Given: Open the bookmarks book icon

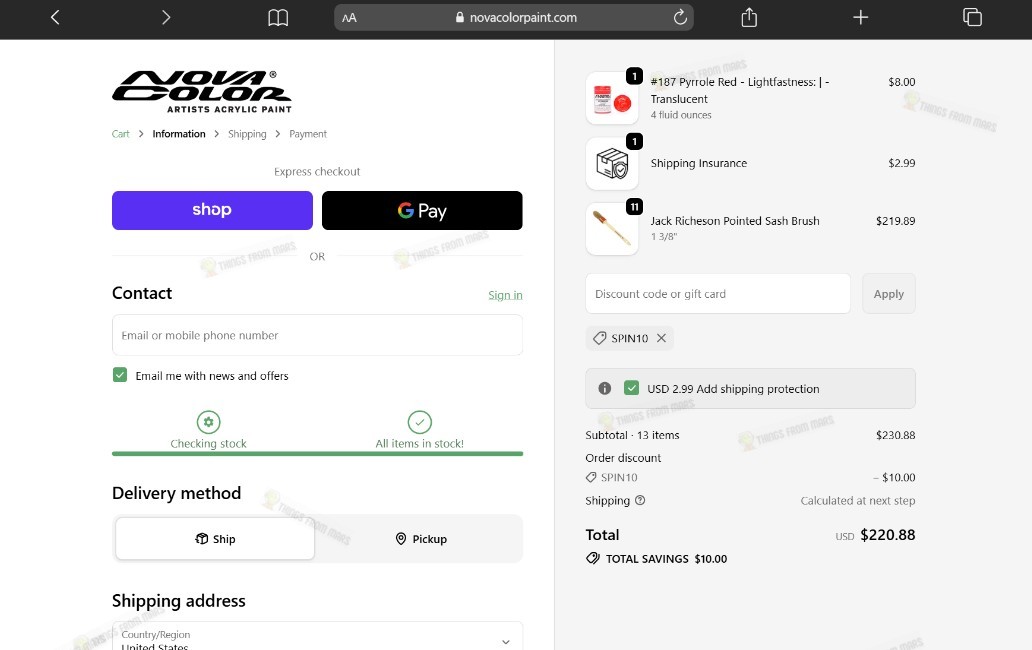Looking at the screenshot, I should (x=278, y=18).
